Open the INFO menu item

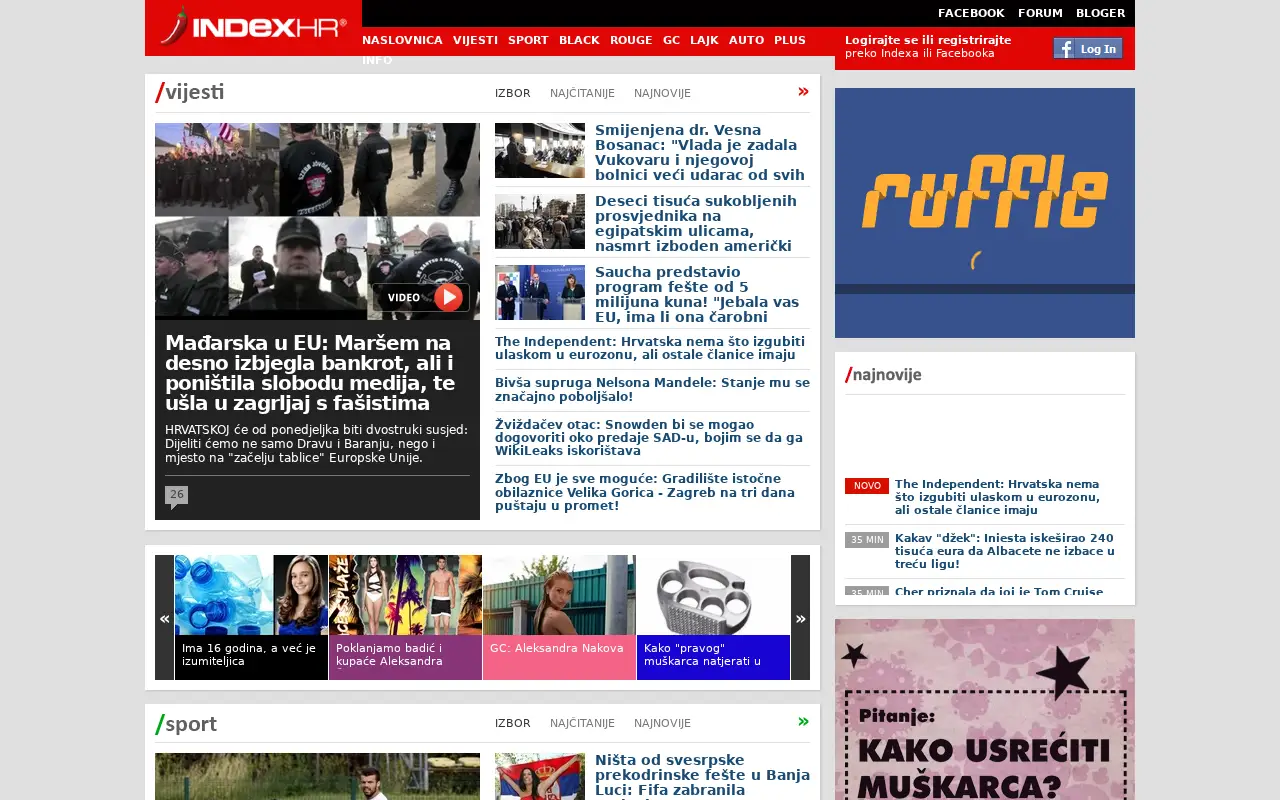[x=377, y=60]
